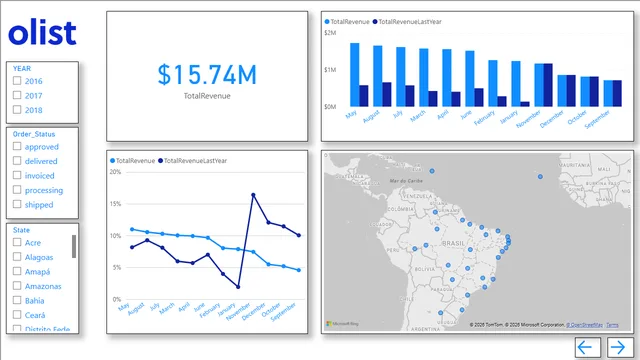Click the olist logo
640x360 pixels.
[42, 32]
